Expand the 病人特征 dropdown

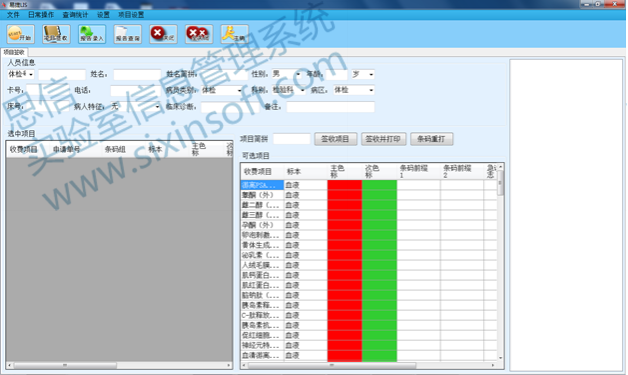(157, 107)
